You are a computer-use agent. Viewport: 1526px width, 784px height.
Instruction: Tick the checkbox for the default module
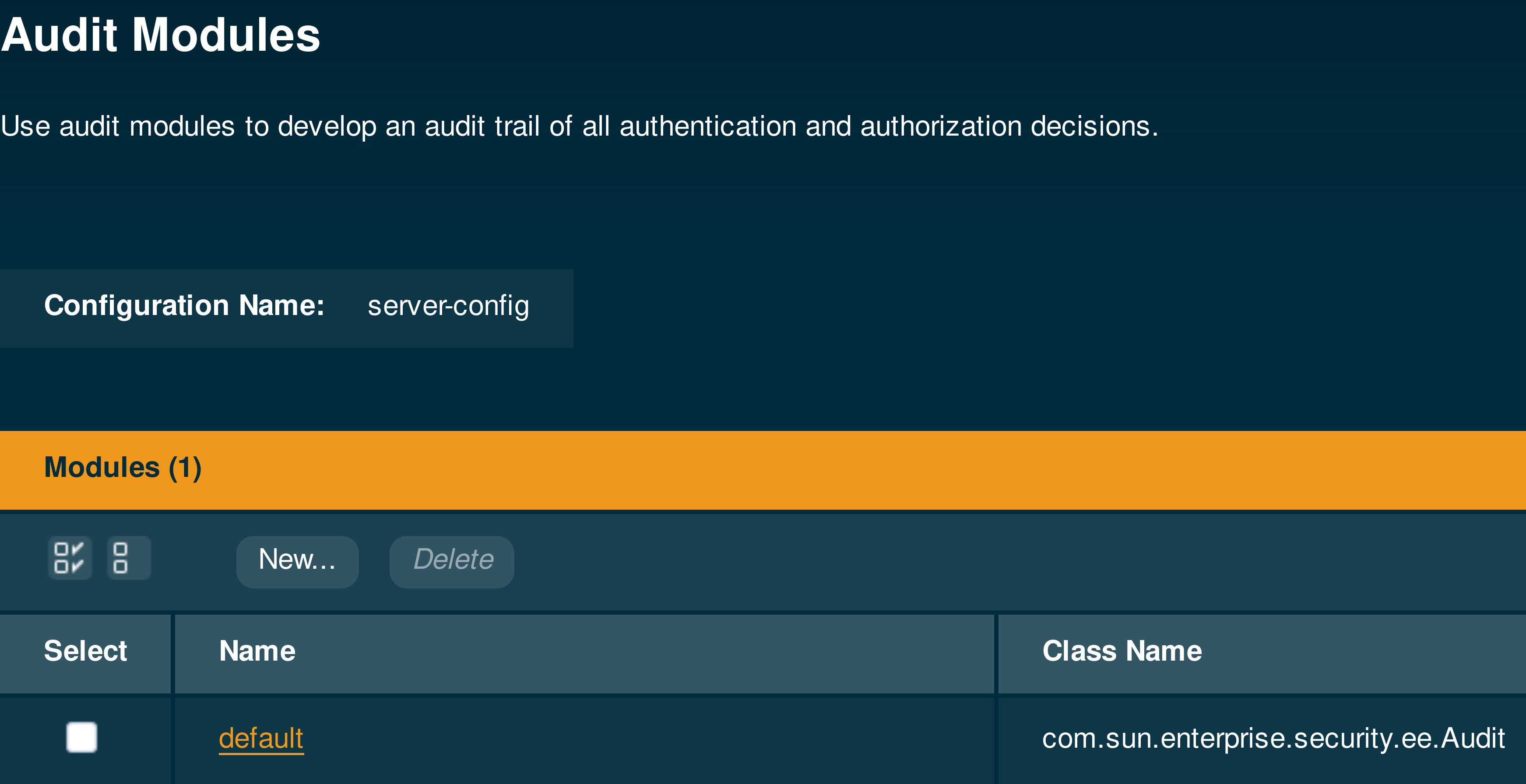[82, 737]
